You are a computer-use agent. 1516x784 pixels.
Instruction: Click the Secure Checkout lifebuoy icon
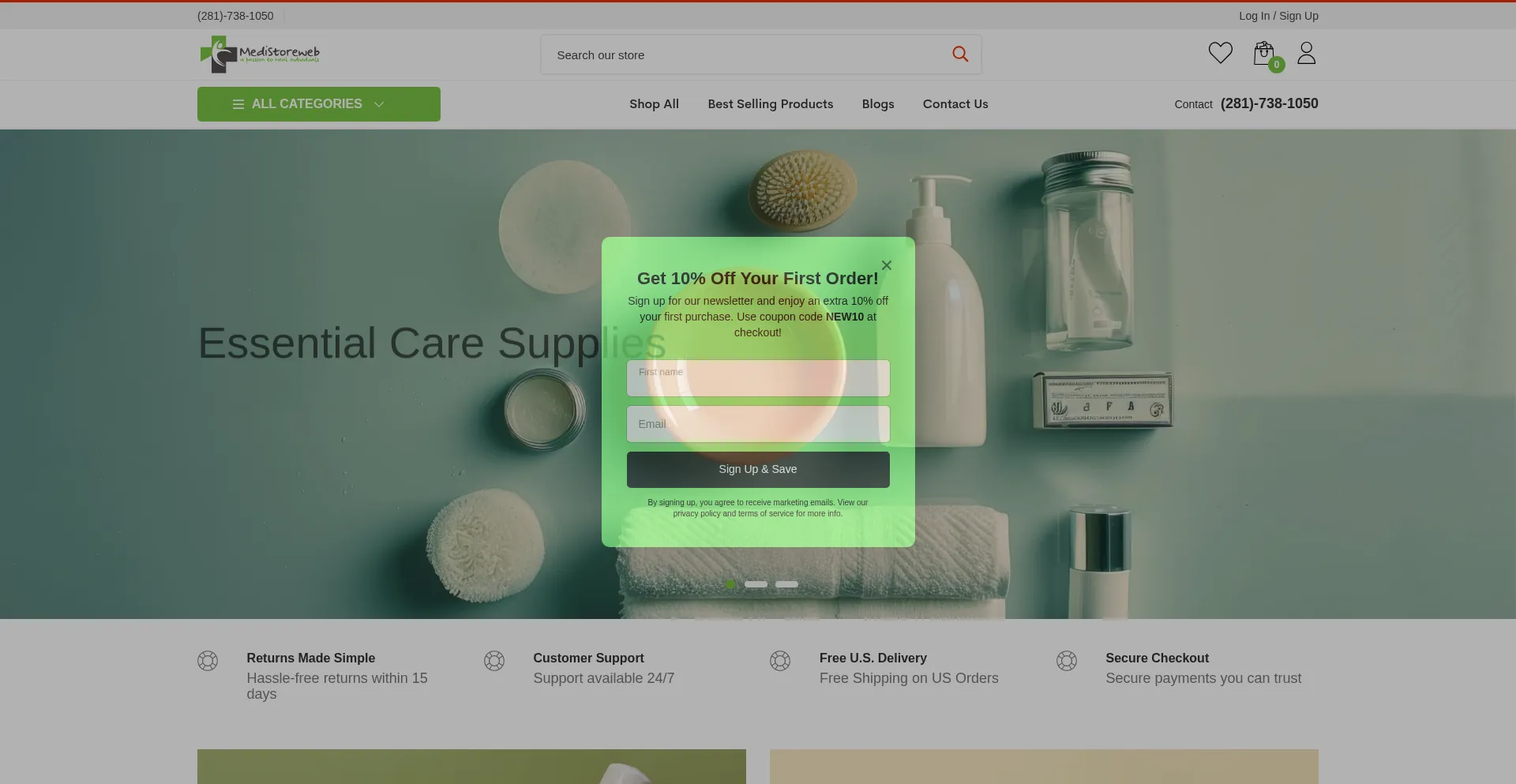1067,661
